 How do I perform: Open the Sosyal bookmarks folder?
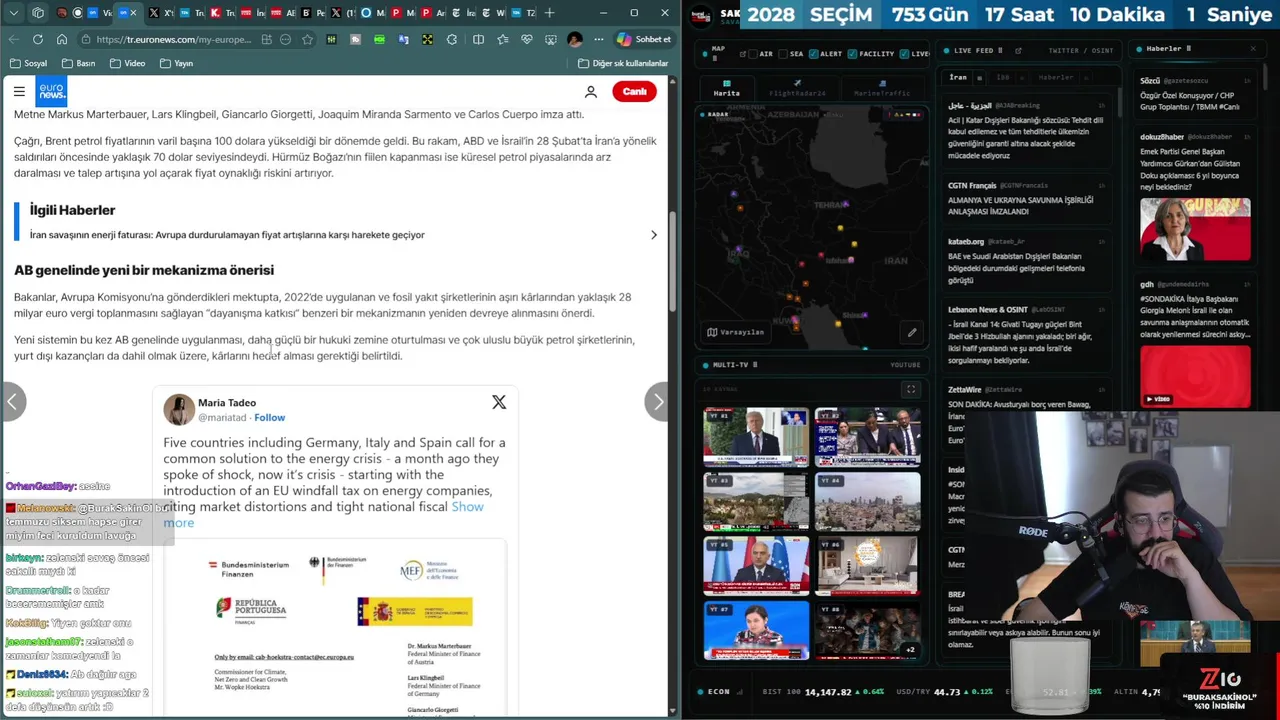click(28, 63)
